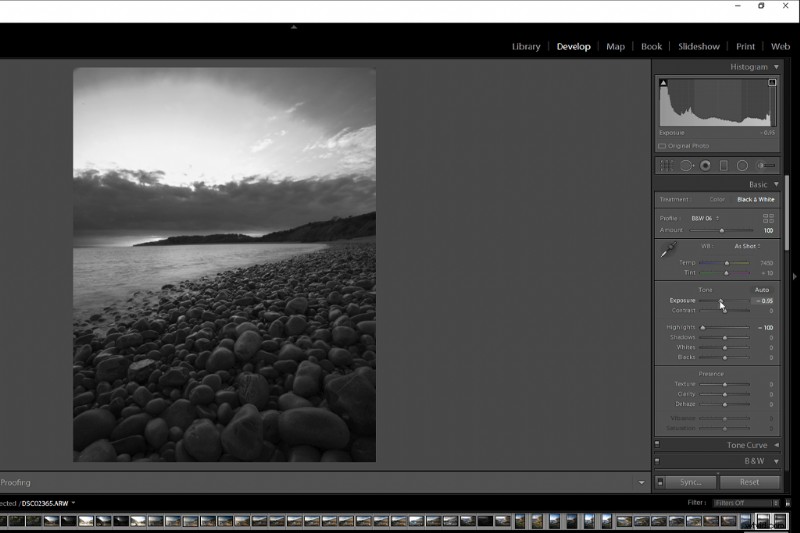Image resolution: width=800 pixels, height=533 pixels.
Task: Open White Balance As Shot dropdown
Action: click(747, 246)
